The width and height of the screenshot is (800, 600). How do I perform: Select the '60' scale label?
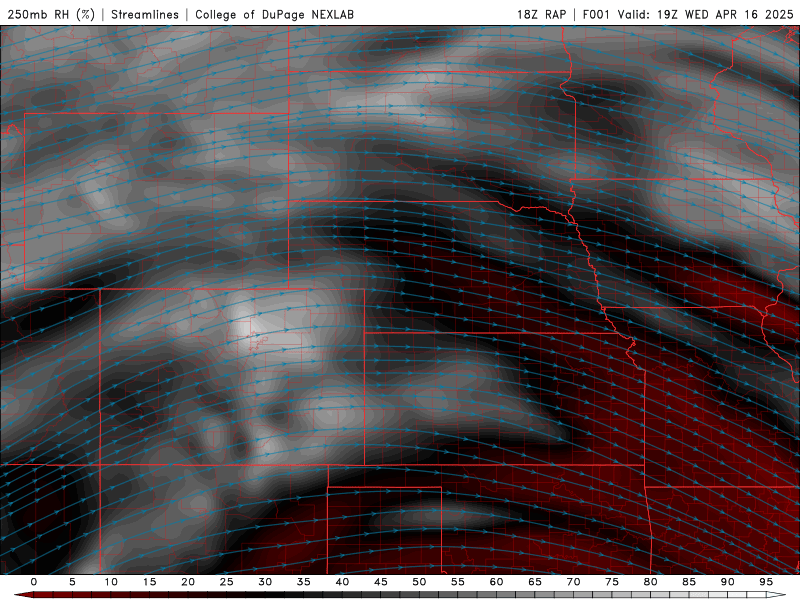[496, 582]
